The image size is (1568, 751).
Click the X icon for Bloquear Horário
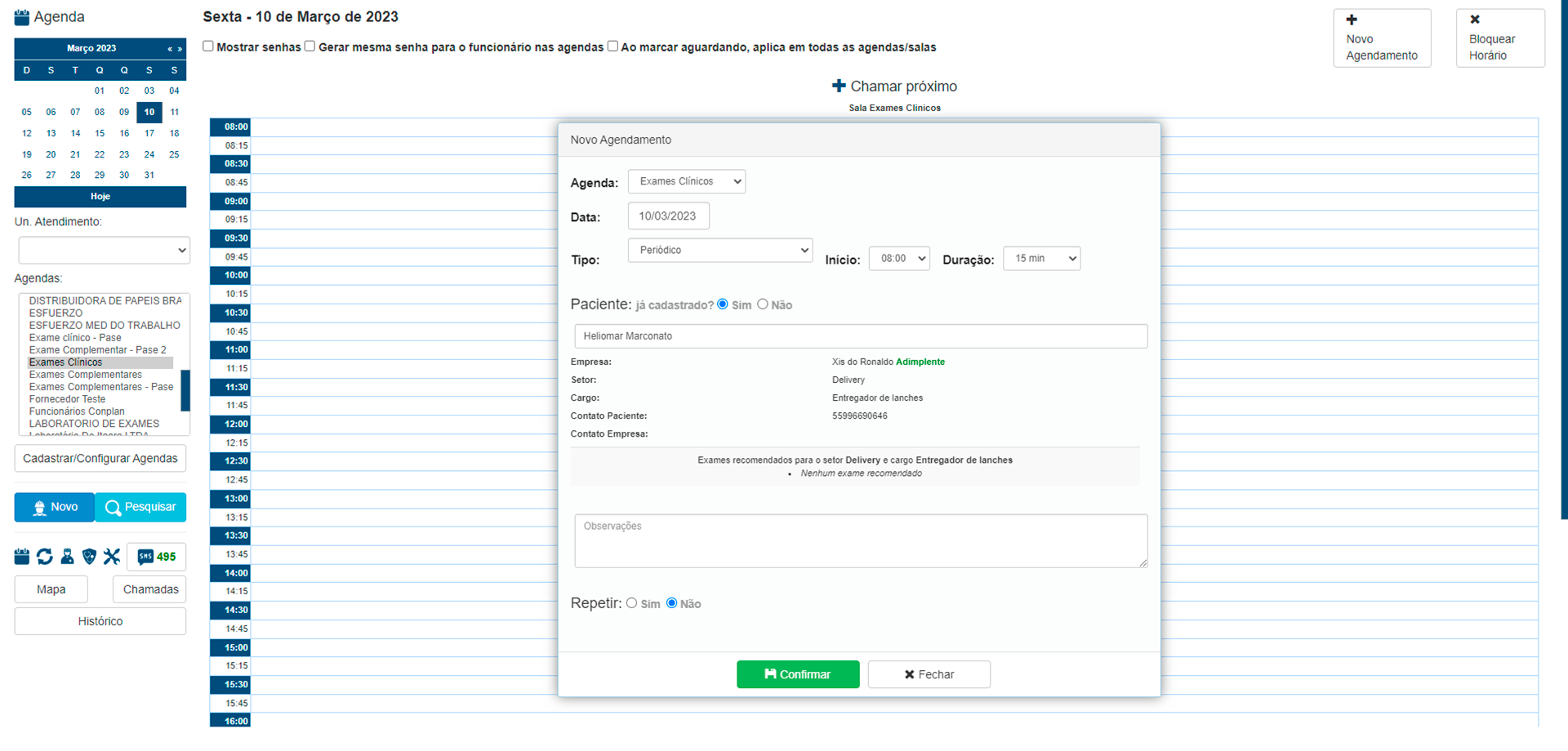[x=1475, y=20]
